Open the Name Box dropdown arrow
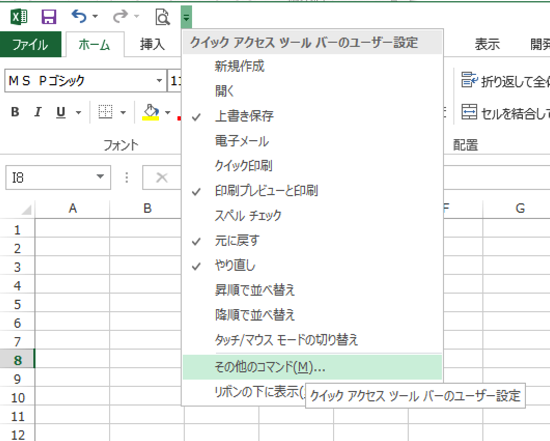Screen dimensions: 550x441 [100, 176]
